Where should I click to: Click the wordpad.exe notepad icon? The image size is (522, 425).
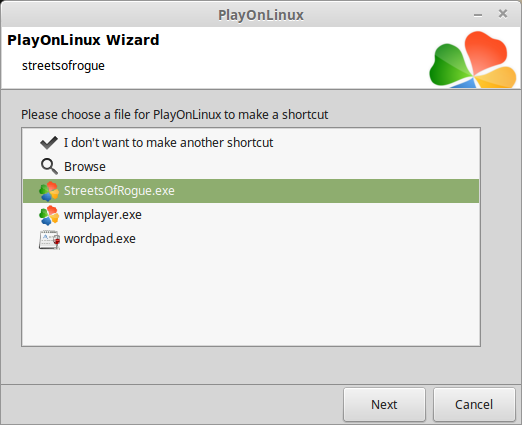tap(49, 239)
